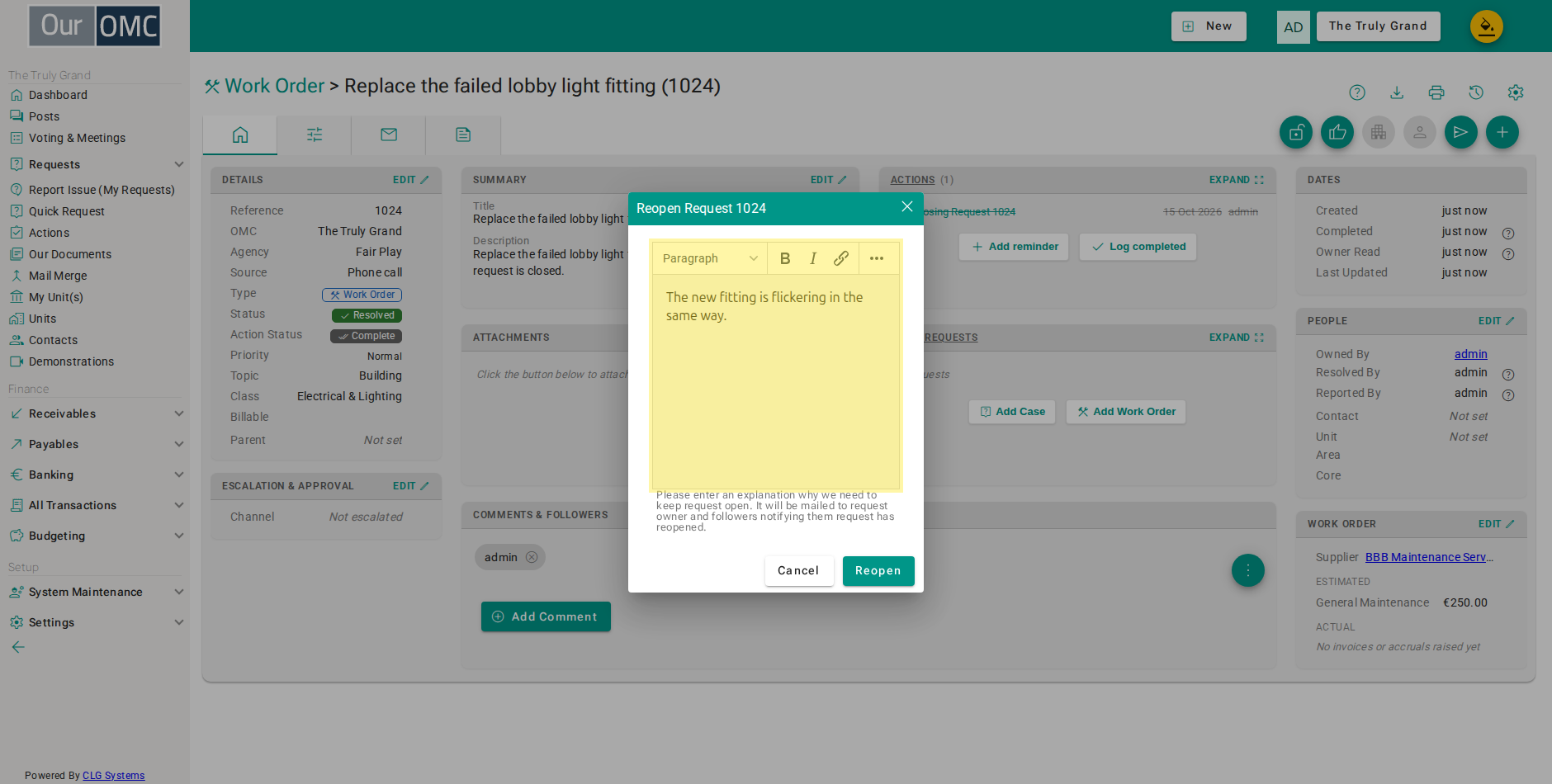Switch to the mail envelope tab
Image resolution: width=1552 pixels, height=784 pixels.
tap(389, 135)
